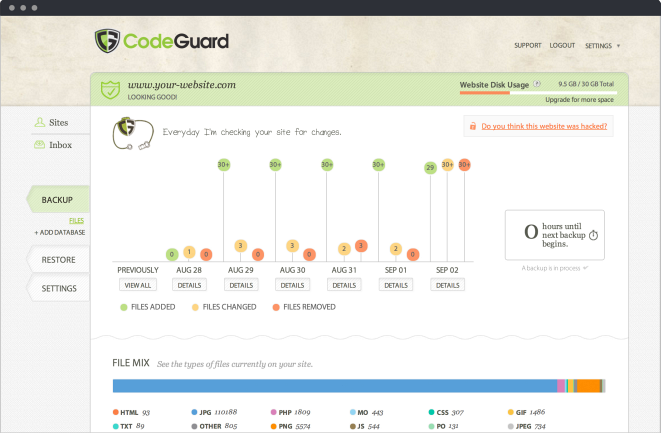Click the 'JPEG 734' file type entry
The image size is (661, 433).
pos(527,426)
